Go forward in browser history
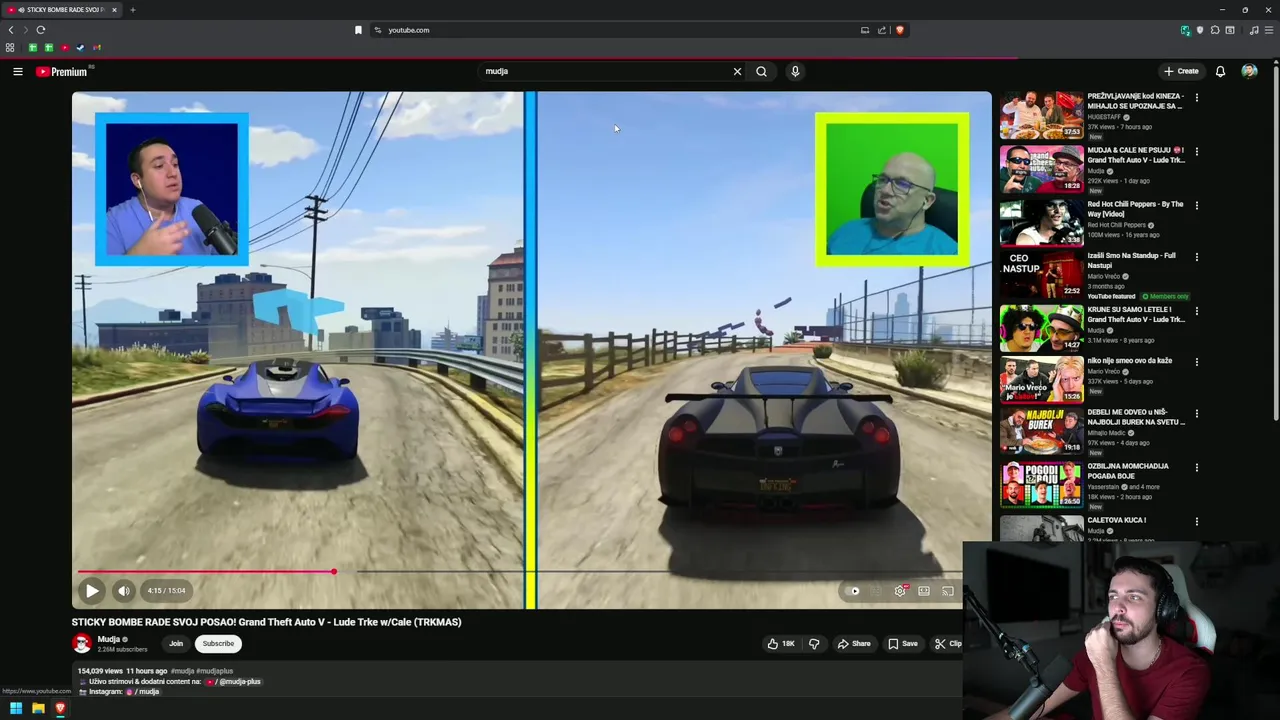This screenshot has height=720, width=1280. [x=26, y=30]
